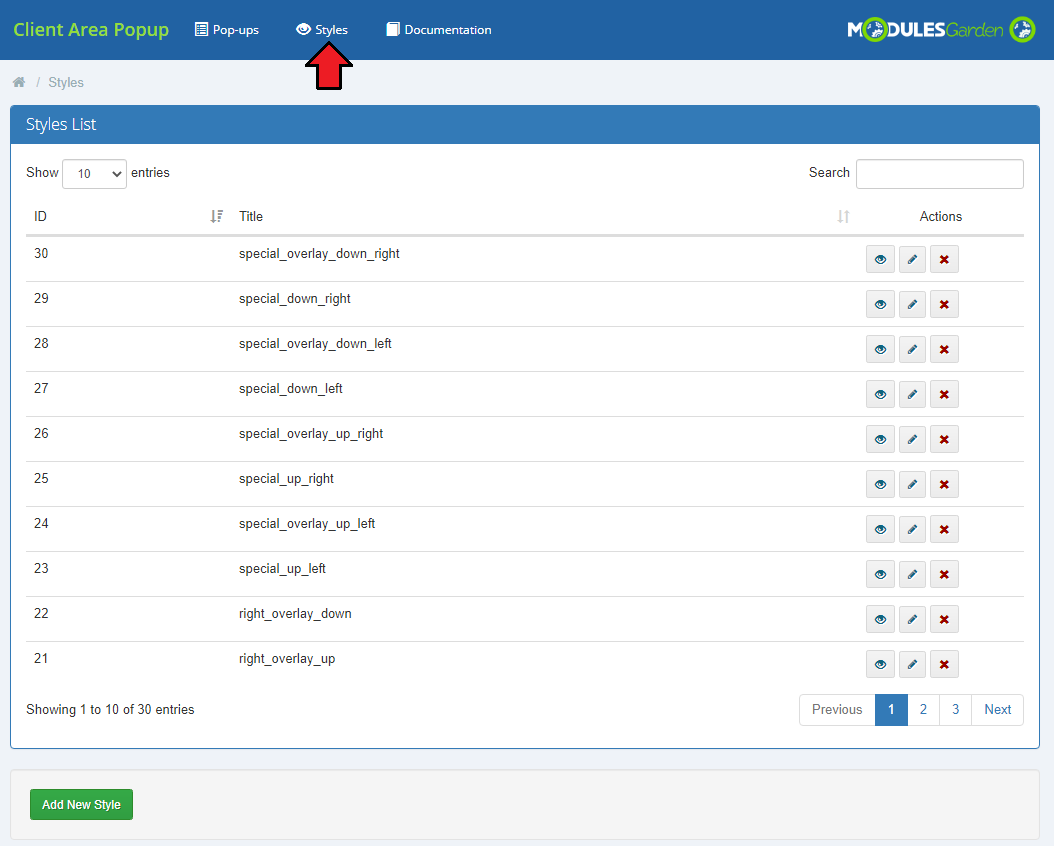The image size is (1054, 846).
Task: Delete the right_overlay_up style
Action: (944, 665)
